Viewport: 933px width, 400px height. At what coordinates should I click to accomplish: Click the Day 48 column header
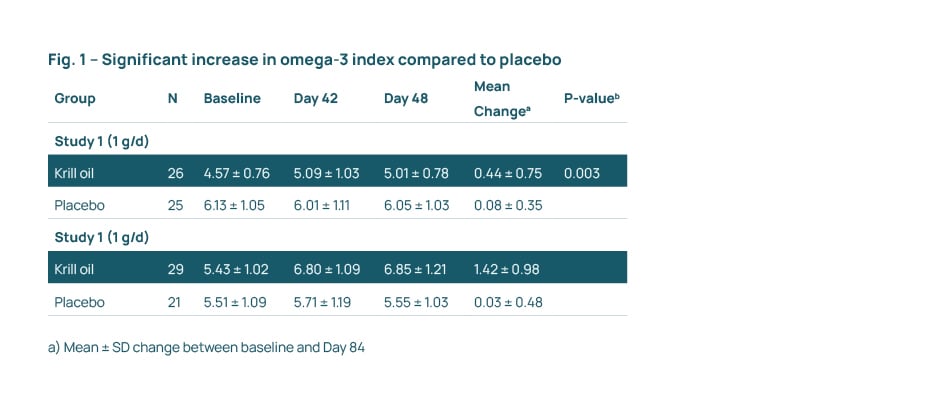(x=405, y=99)
